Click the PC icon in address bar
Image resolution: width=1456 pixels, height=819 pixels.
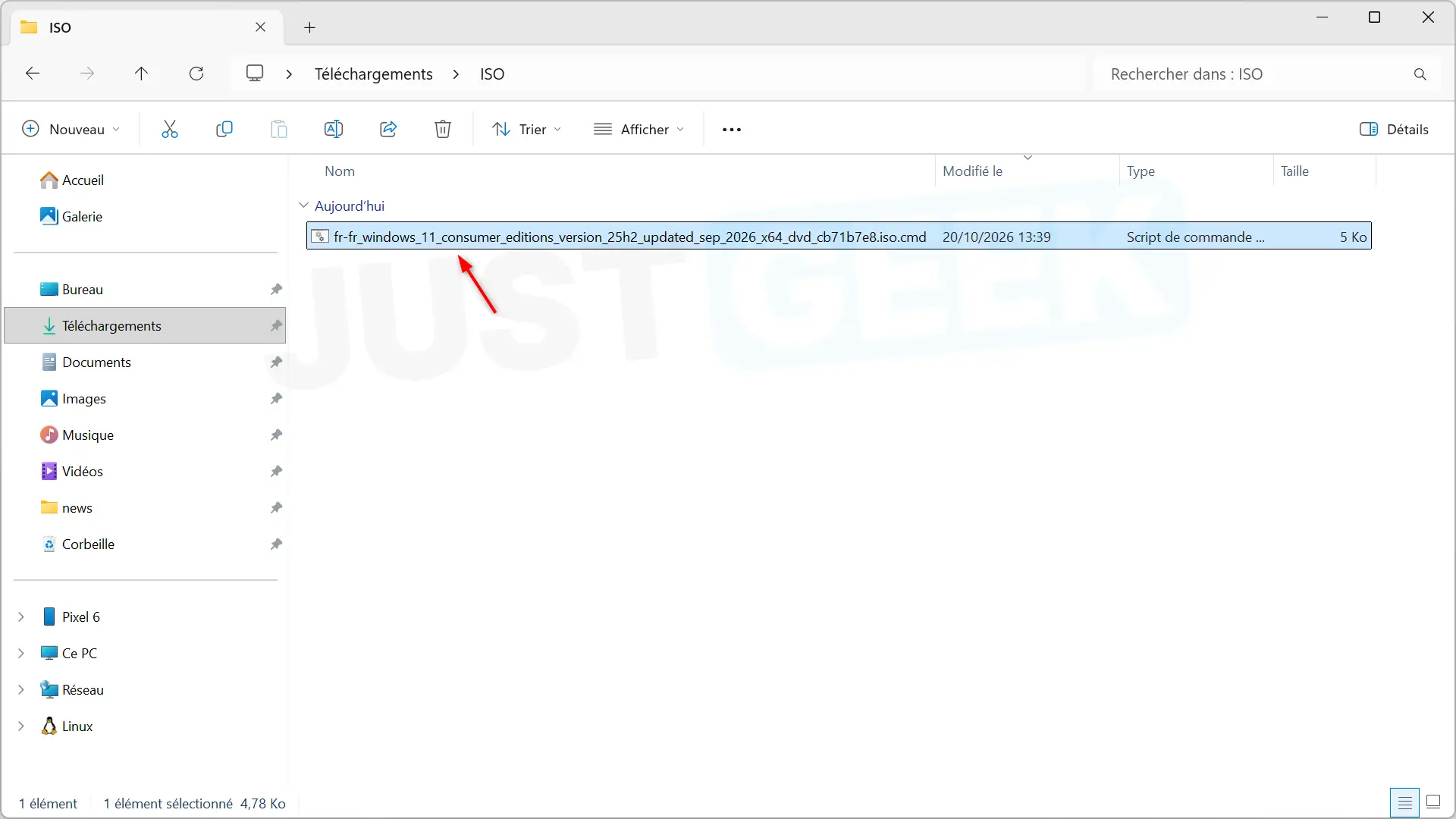[255, 73]
